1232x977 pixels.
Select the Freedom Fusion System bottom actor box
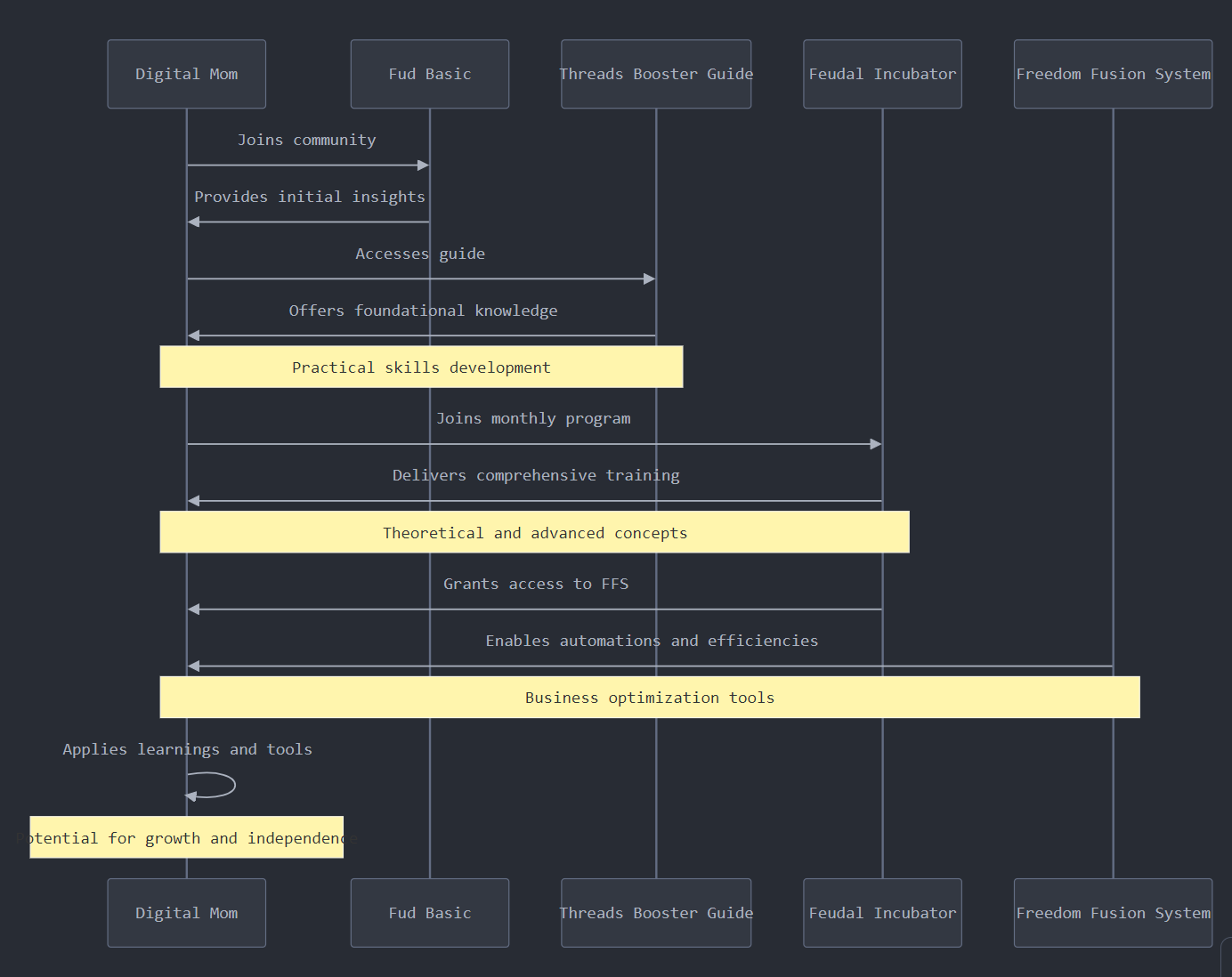(x=1113, y=912)
